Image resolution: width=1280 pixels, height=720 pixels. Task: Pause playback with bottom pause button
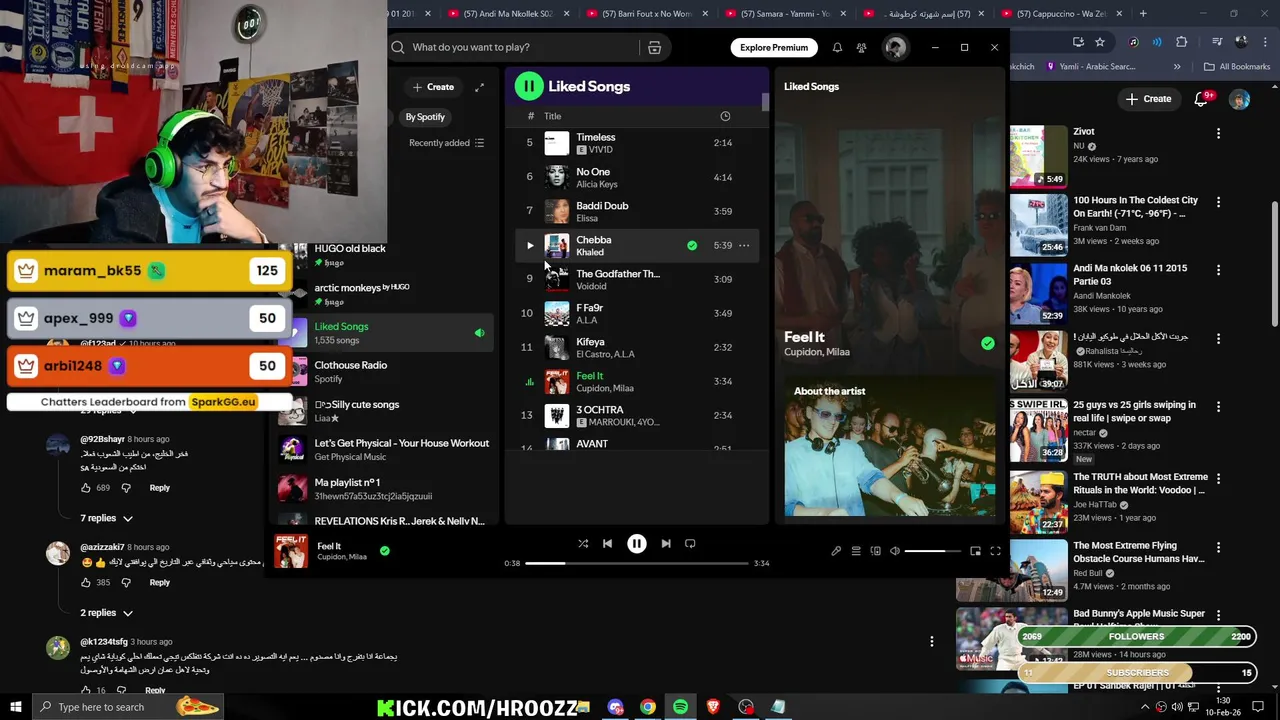[637, 543]
